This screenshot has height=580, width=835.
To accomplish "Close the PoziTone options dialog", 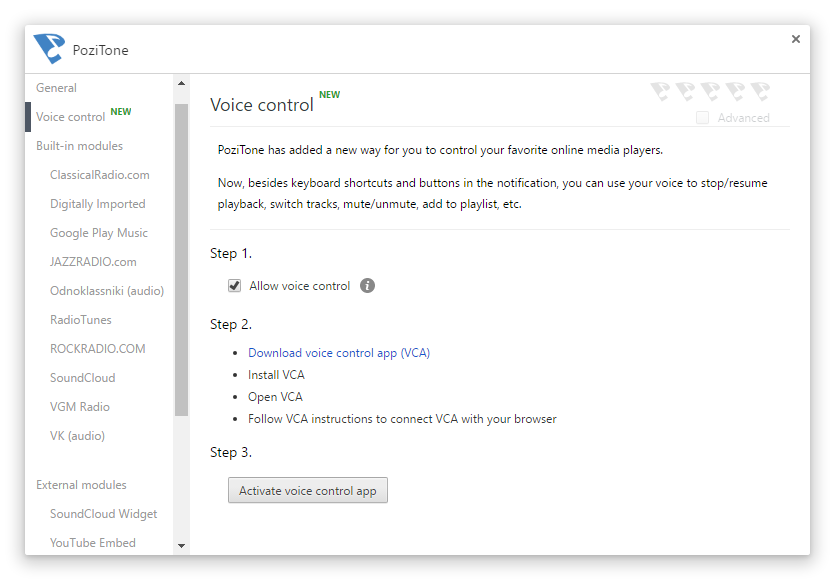I will 796,39.
